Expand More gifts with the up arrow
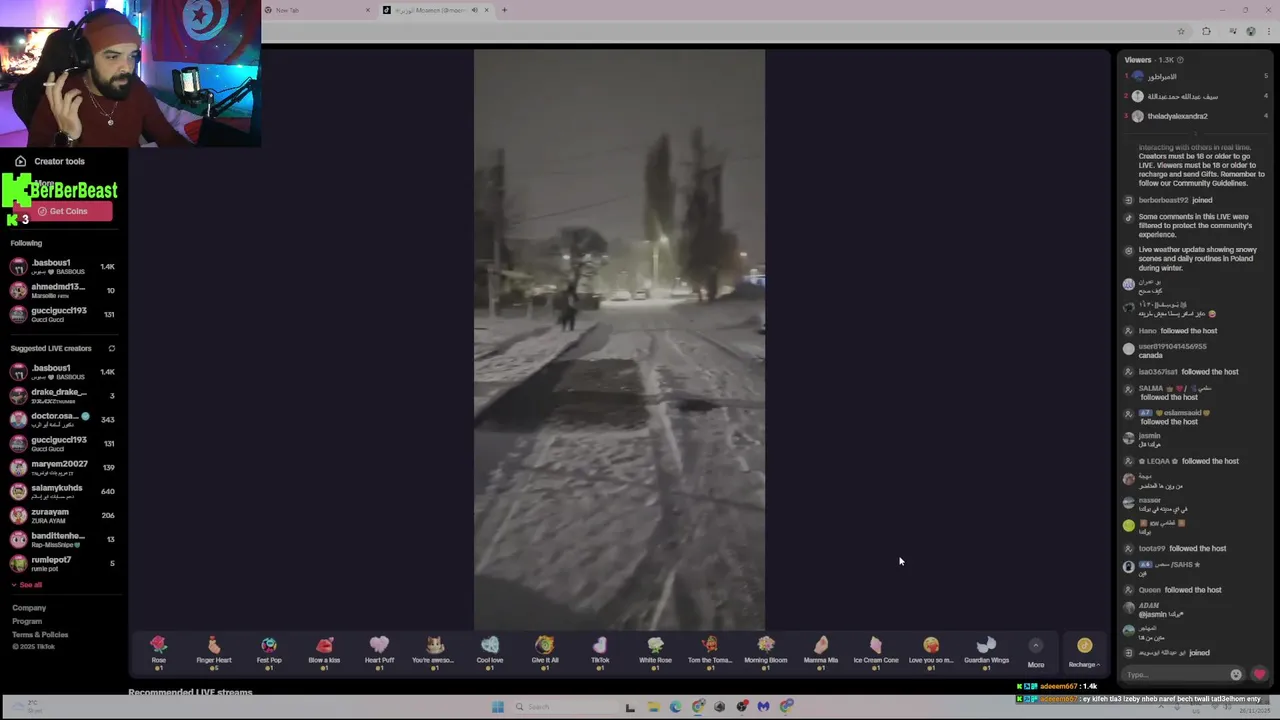 [1036, 646]
